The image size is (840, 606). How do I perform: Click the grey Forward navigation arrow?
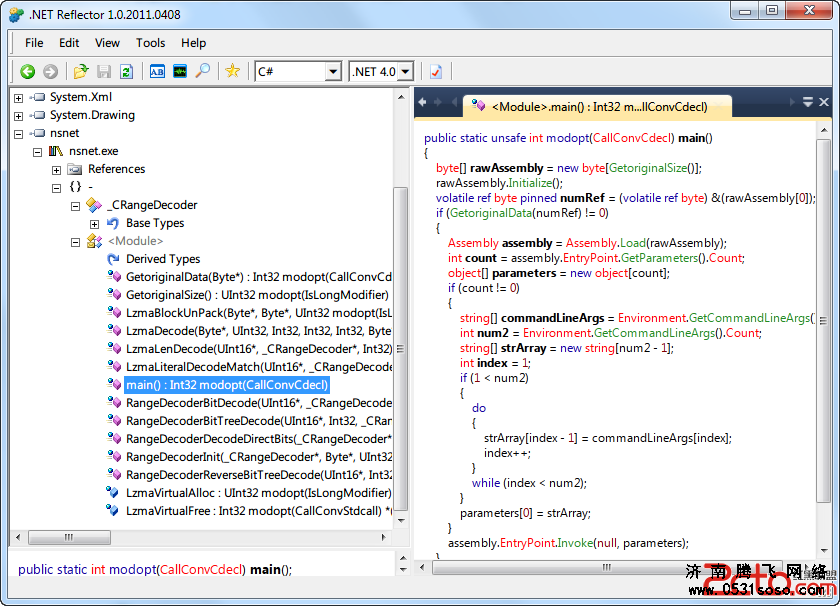[x=50, y=71]
